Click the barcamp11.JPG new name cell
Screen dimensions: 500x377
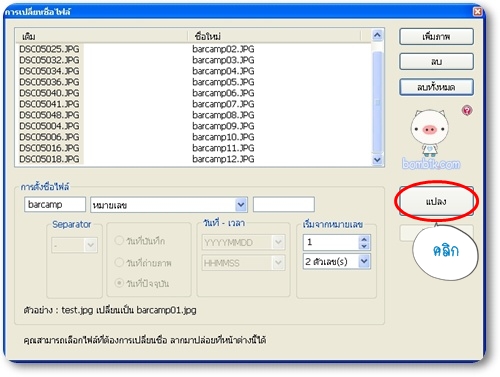click(x=223, y=148)
